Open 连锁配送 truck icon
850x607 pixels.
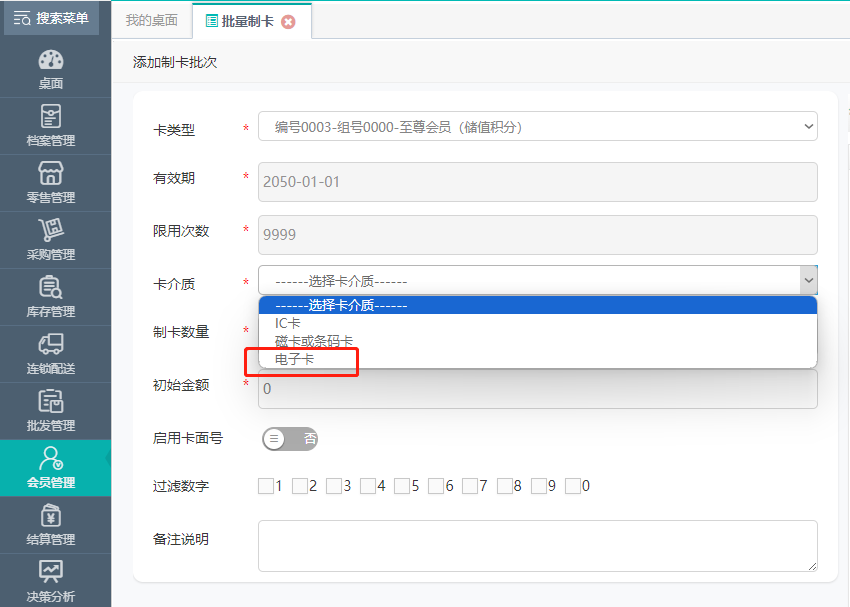51,344
